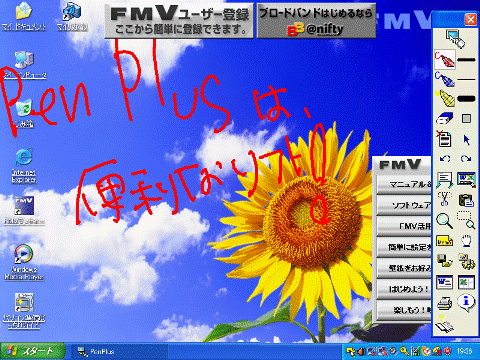Click the Excel spreadsheet icon in PenPlus toolbar
480x360 pixels.
[466, 282]
